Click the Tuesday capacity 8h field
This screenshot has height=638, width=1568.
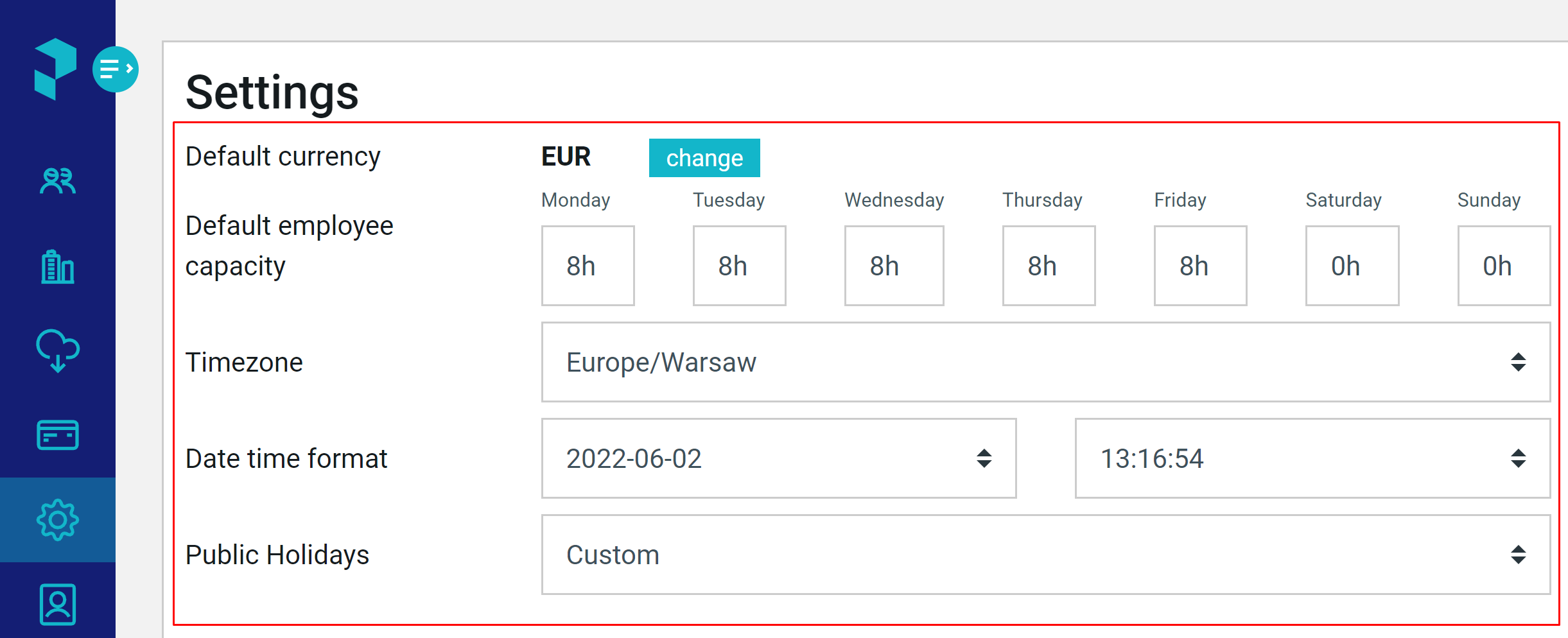[740, 266]
